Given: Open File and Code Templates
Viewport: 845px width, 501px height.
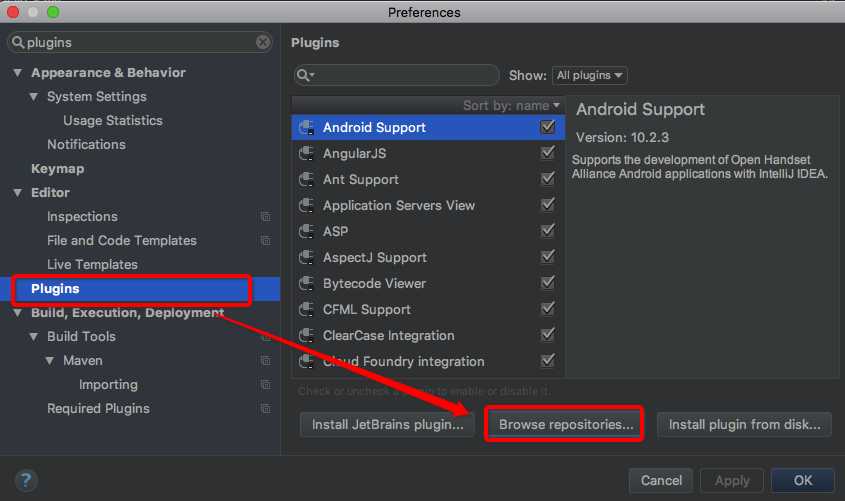Looking at the screenshot, I should tap(122, 240).
